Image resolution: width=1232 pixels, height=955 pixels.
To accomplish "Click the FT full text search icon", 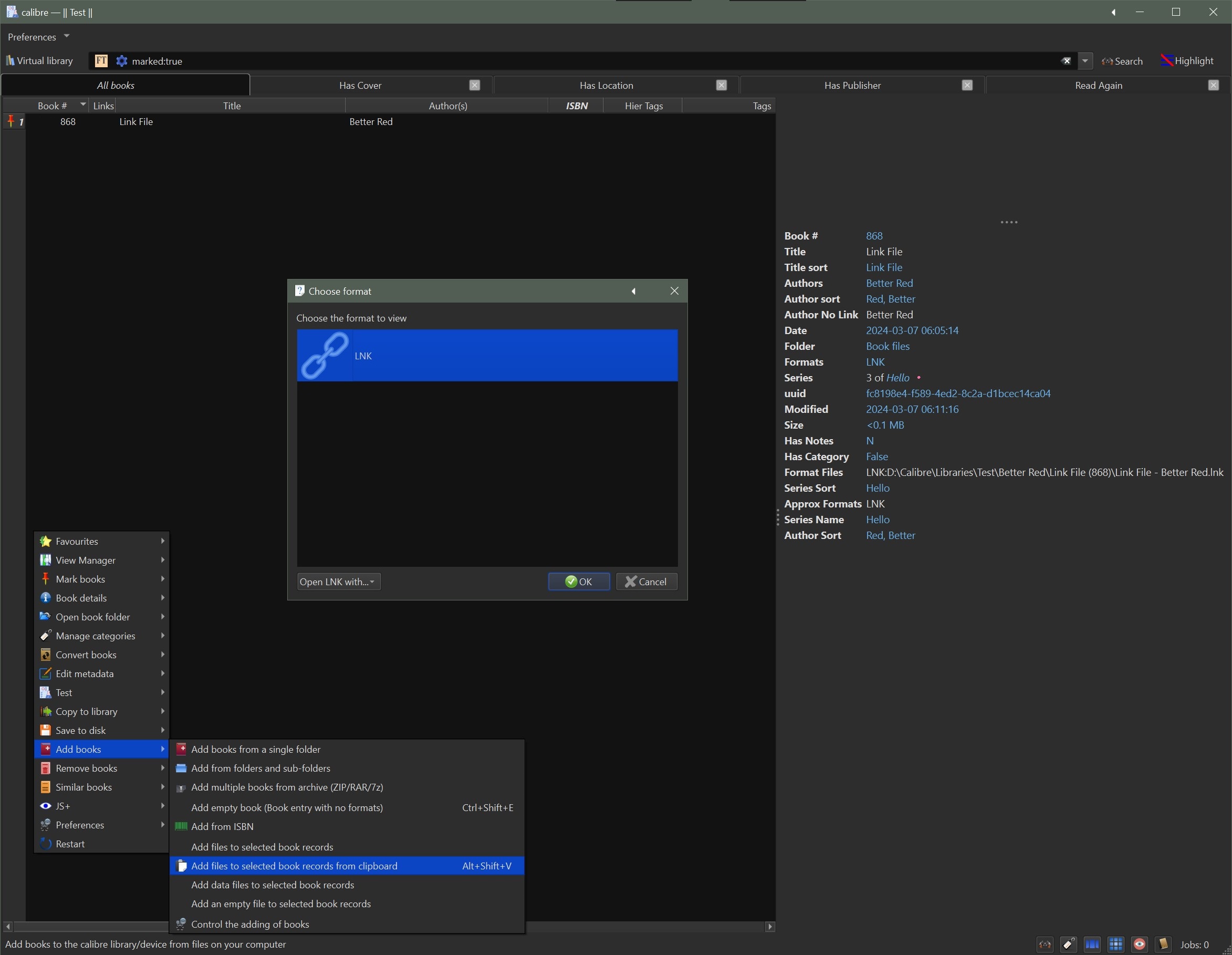I will (101, 61).
